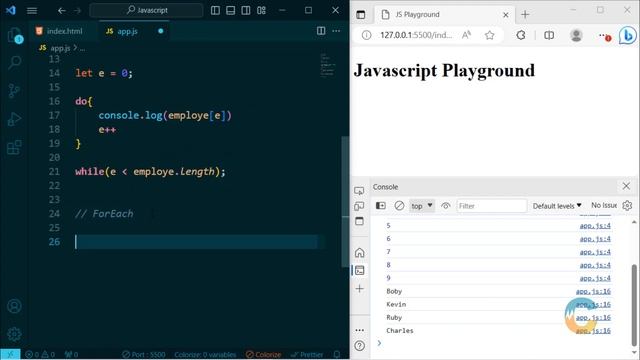Open the Default levels dropdown
The height and width of the screenshot is (360, 640).
557,206
